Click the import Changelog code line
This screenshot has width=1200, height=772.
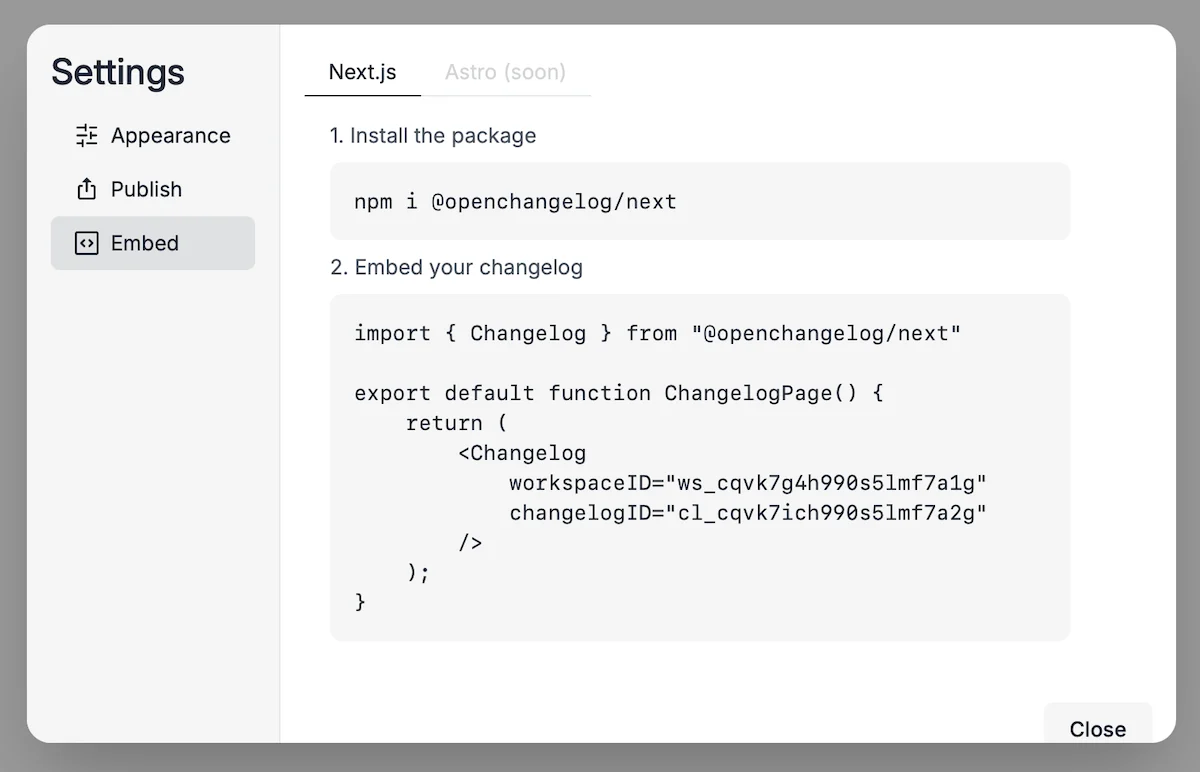pyautogui.click(x=657, y=333)
